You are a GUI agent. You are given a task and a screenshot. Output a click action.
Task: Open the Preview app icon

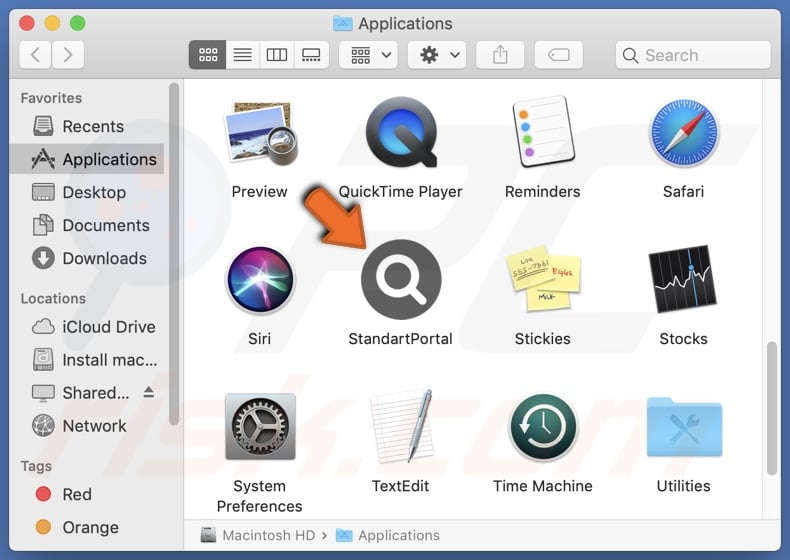click(260, 133)
